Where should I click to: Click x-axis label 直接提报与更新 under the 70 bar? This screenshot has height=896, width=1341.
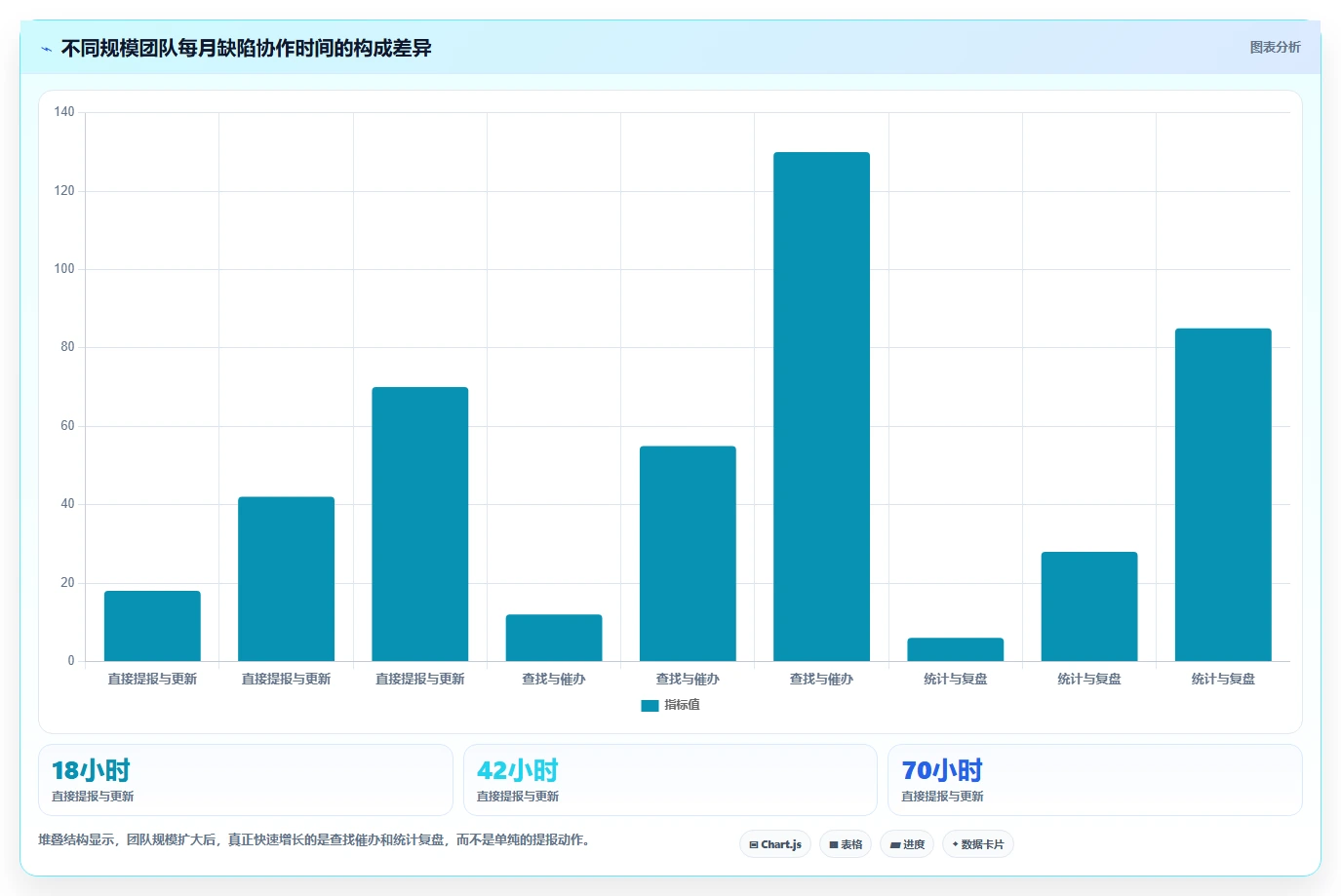420,680
